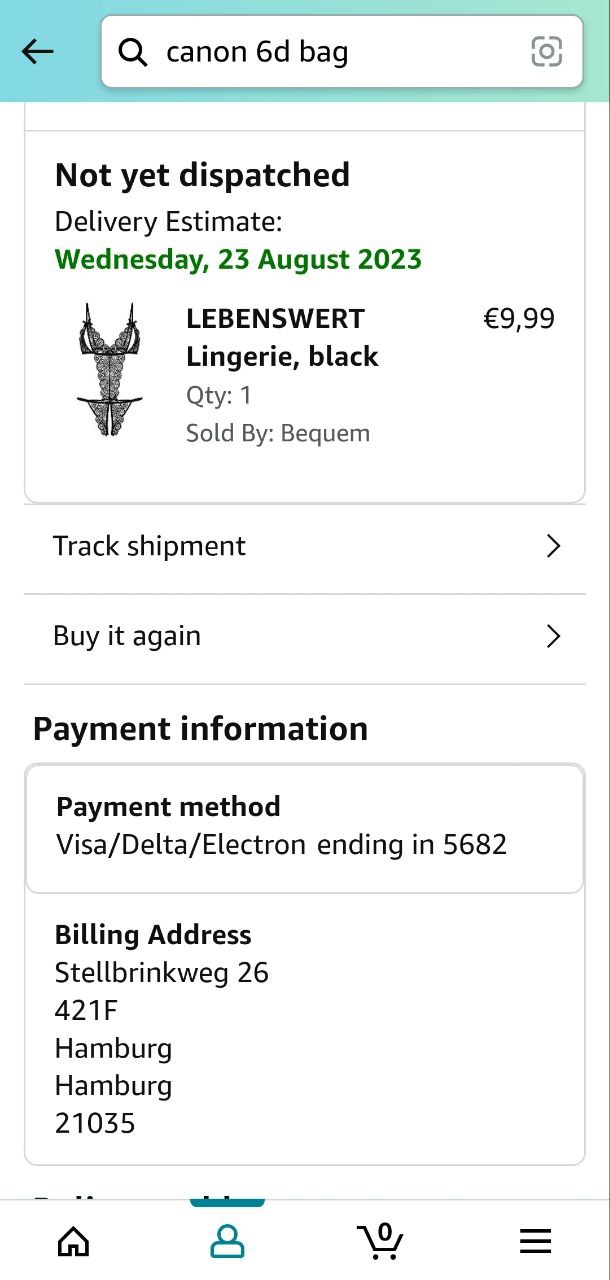Tap the Not yet dispatched status heading

(x=202, y=175)
